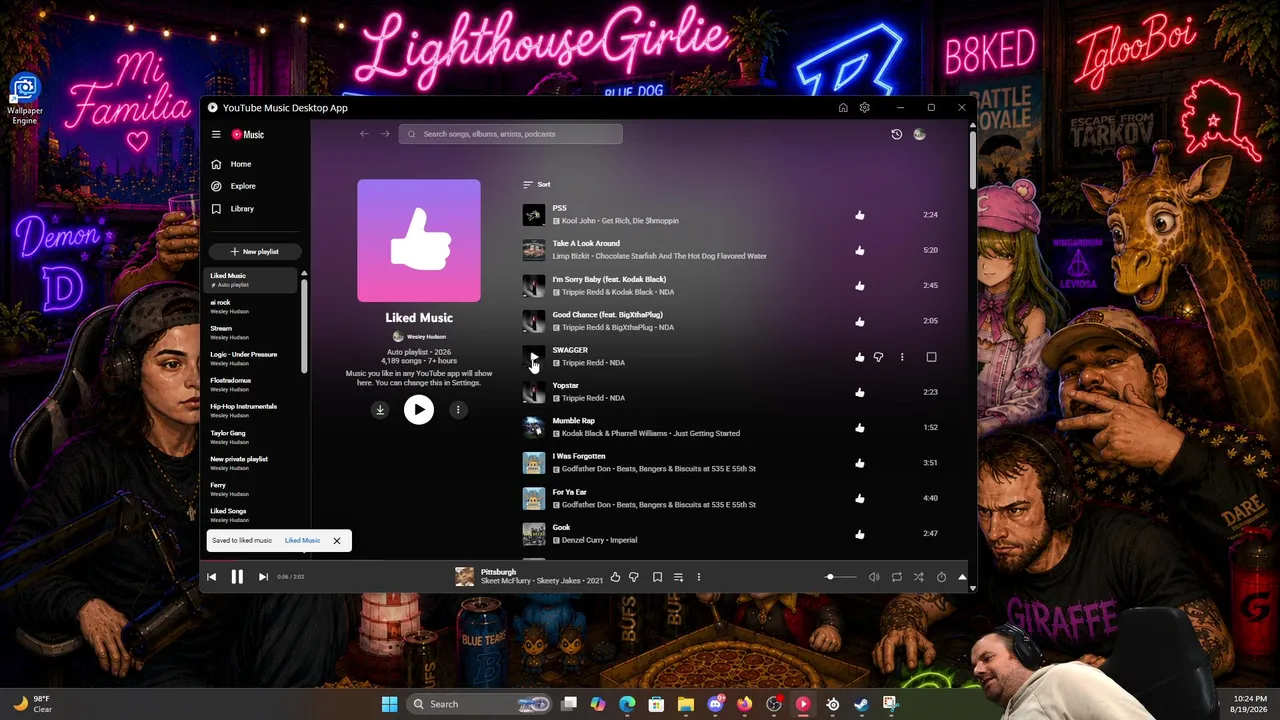
Task: Go back with the left arrow
Action: tap(364, 134)
